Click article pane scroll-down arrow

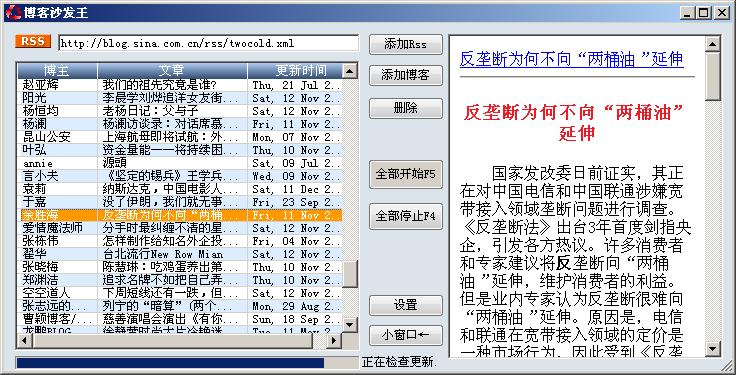tap(713, 349)
